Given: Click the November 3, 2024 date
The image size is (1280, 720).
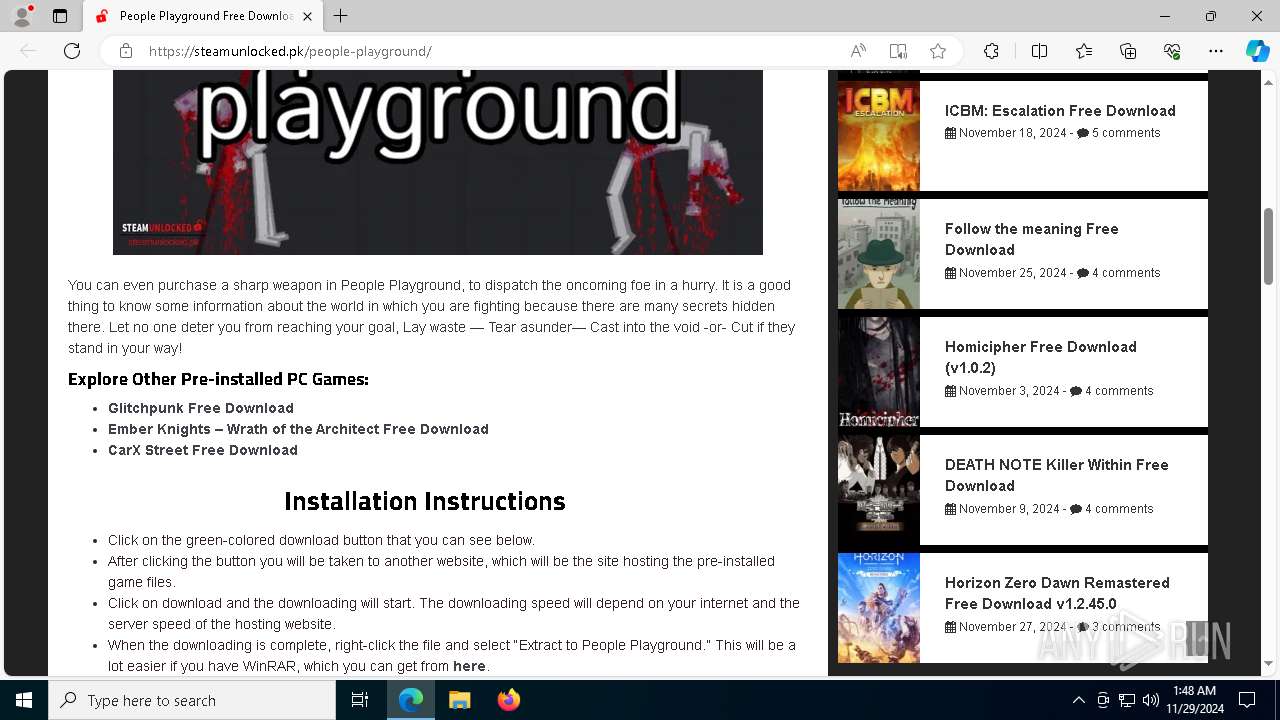Looking at the screenshot, I should point(1009,391).
